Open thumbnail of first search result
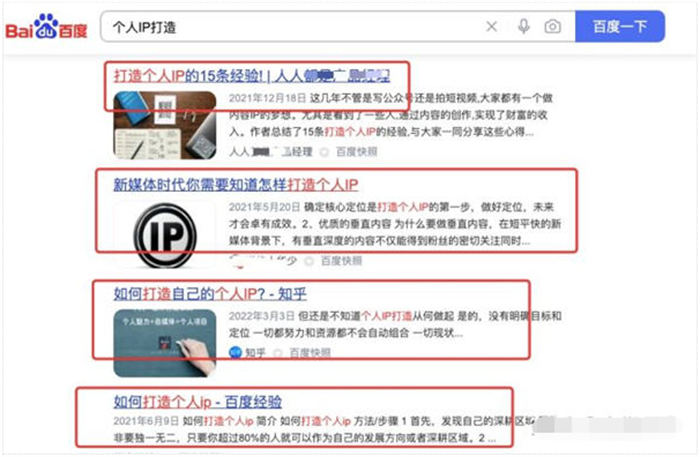Screen dimensions: 700x457 tap(165, 125)
